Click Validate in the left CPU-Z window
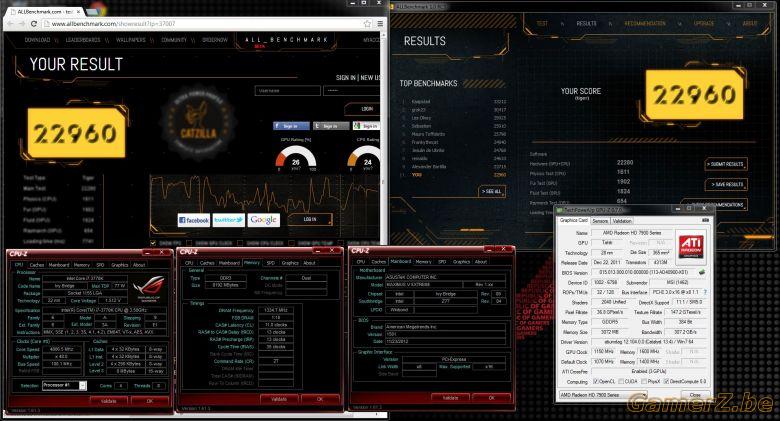Viewport: 780px width, 421px height. pos(108,401)
